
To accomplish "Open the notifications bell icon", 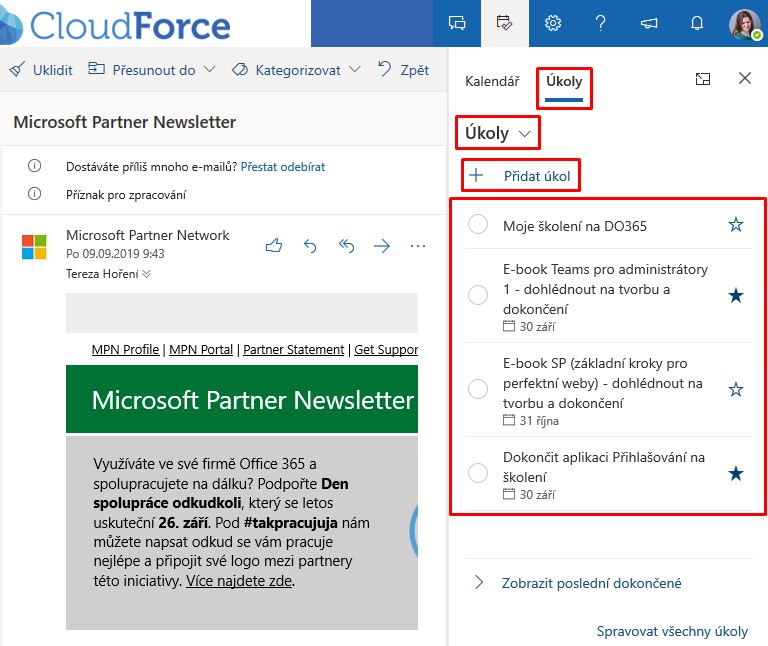I will coord(697,23).
